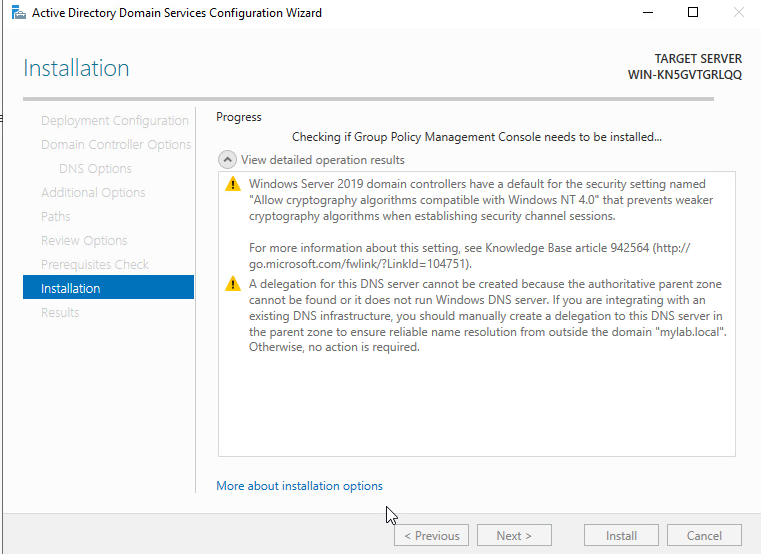Select Deployment Configuration in the sidebar
Viewport: 761px width, 554px height.
click(115, 120)
